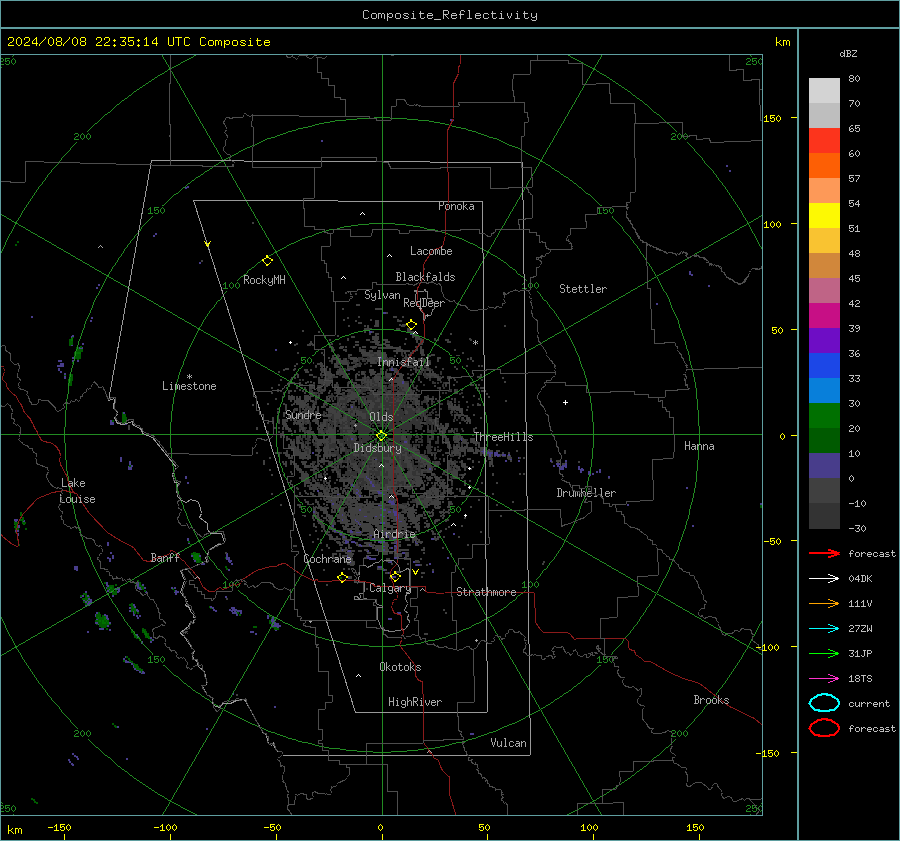Click the RockyMH map label
Screen dimensions: 900x841
coord(264,280)
